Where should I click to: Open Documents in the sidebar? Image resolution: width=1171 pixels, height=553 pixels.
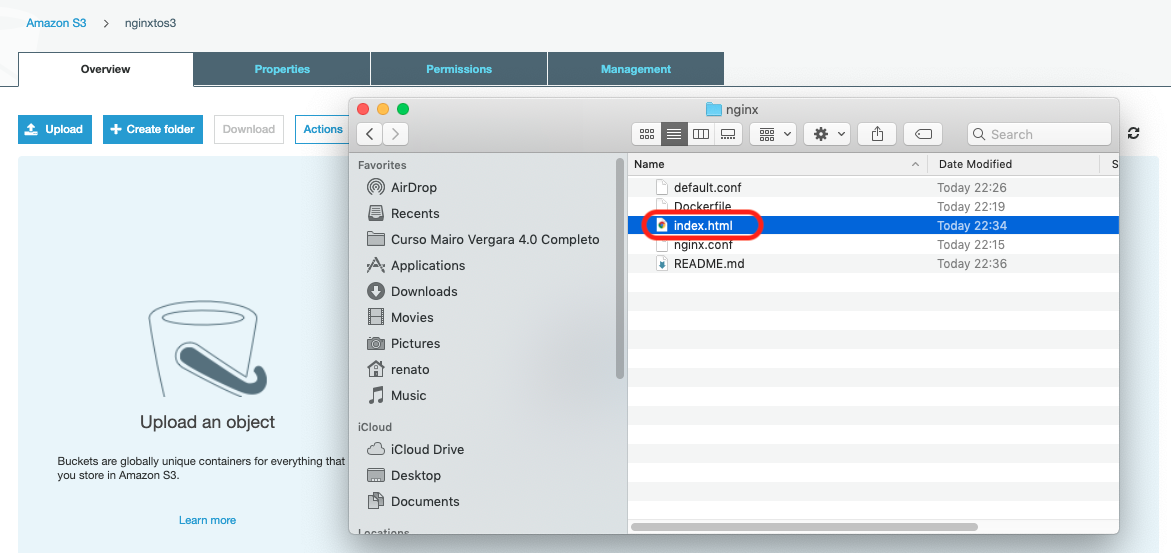click(x=413, y=501)
